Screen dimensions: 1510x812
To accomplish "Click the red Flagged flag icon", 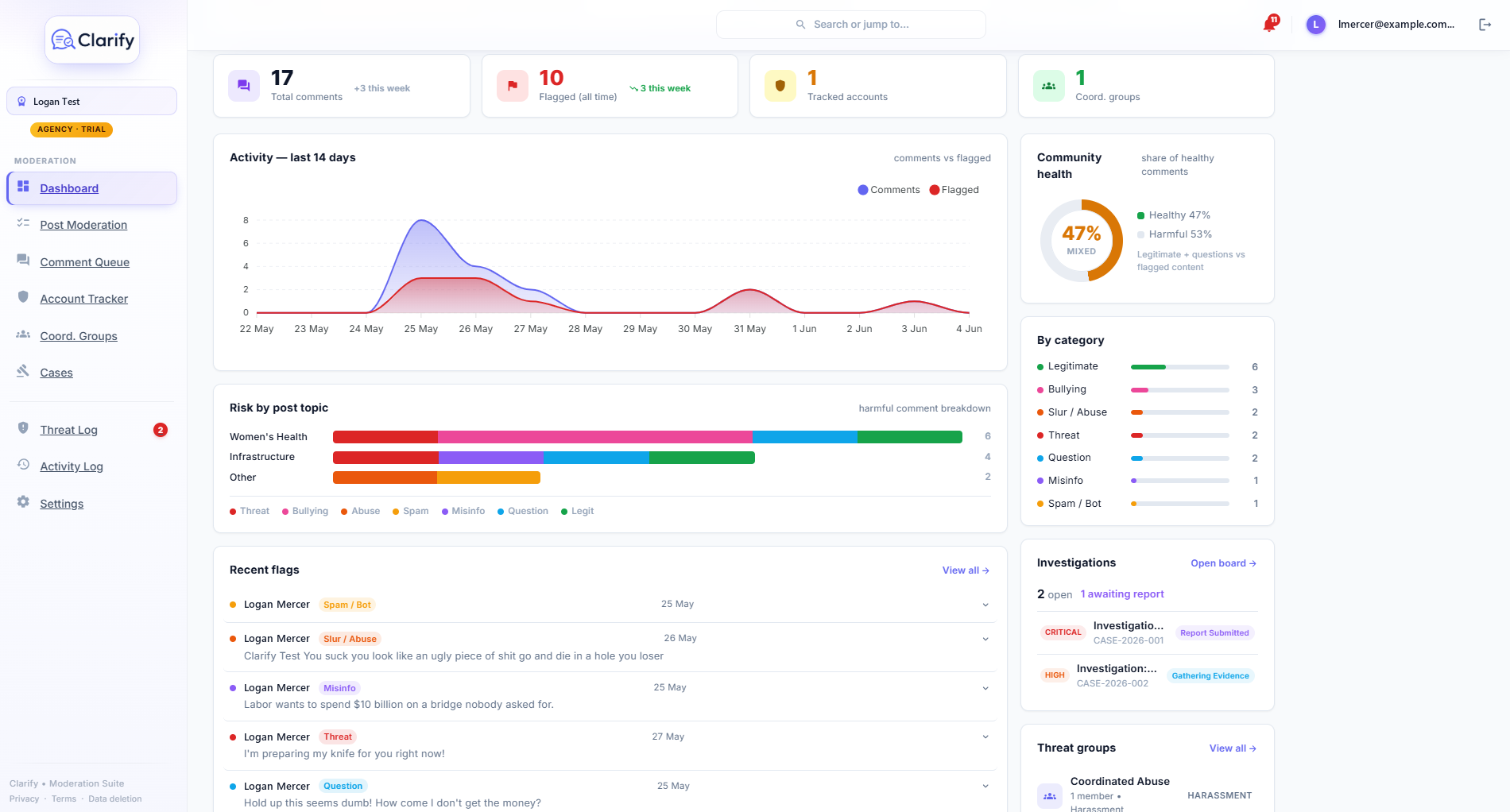I will (x=513, y=86).
